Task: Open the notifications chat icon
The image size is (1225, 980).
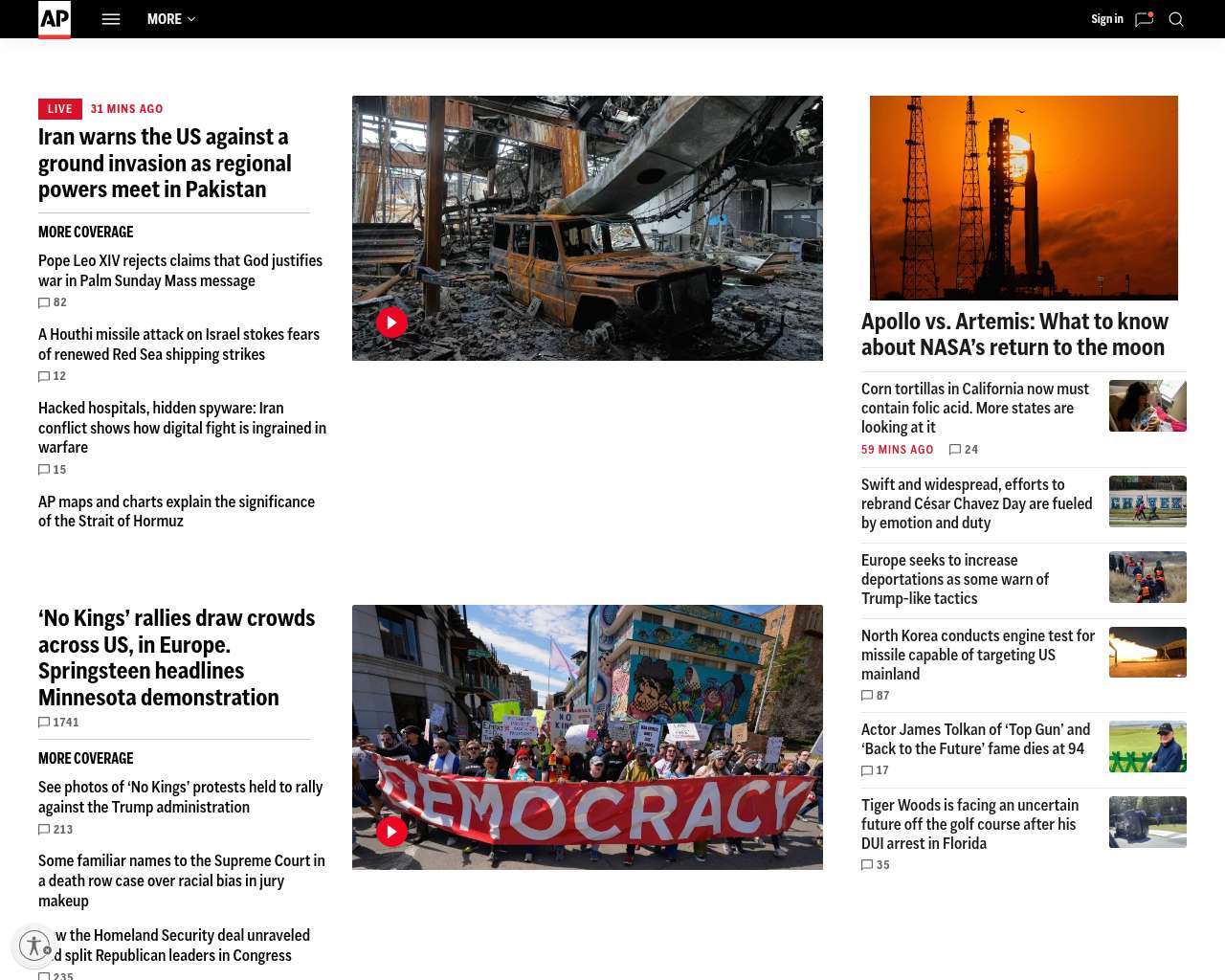Action: [x=1144, y=19]
